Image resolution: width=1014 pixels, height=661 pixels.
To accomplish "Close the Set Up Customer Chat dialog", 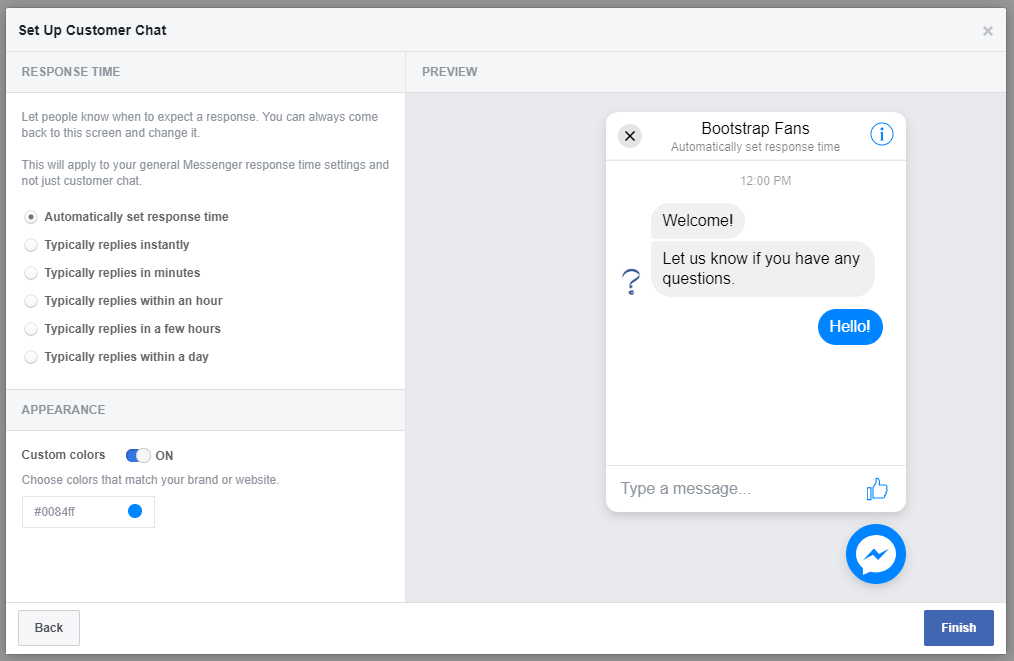I will 987,31.
